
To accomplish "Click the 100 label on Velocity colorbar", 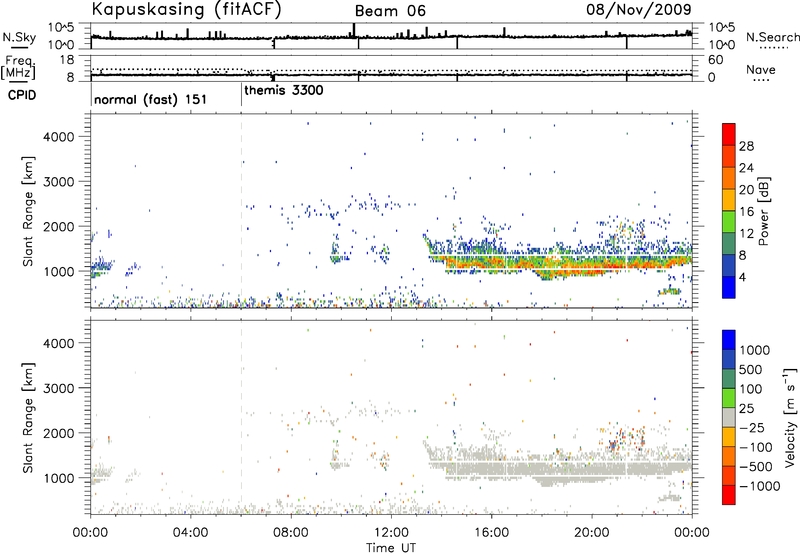I will (751, 389).
